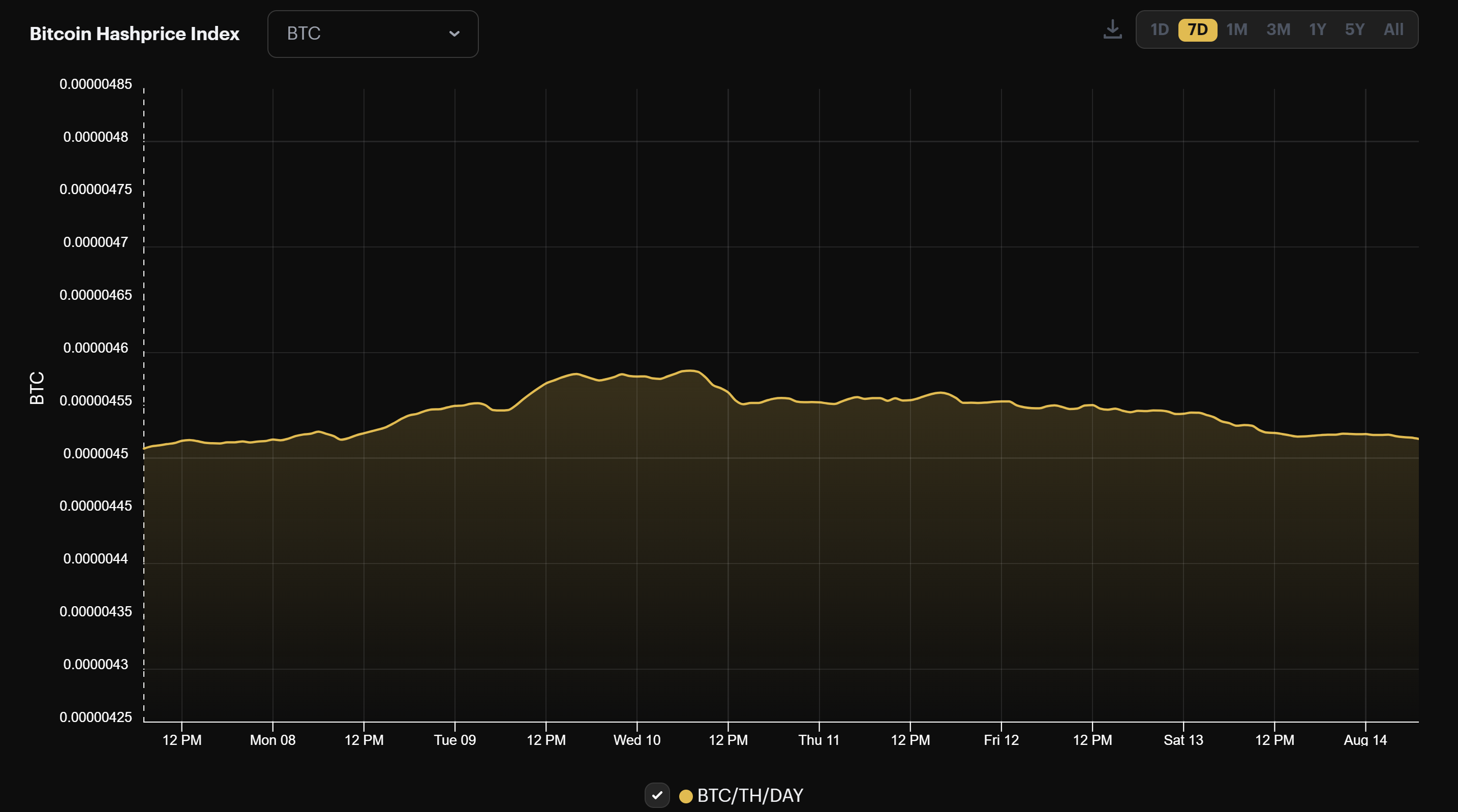1458x812 pixels.
Task: Click the 0.0000043 axis value
Action: click(x=96, y=664)
